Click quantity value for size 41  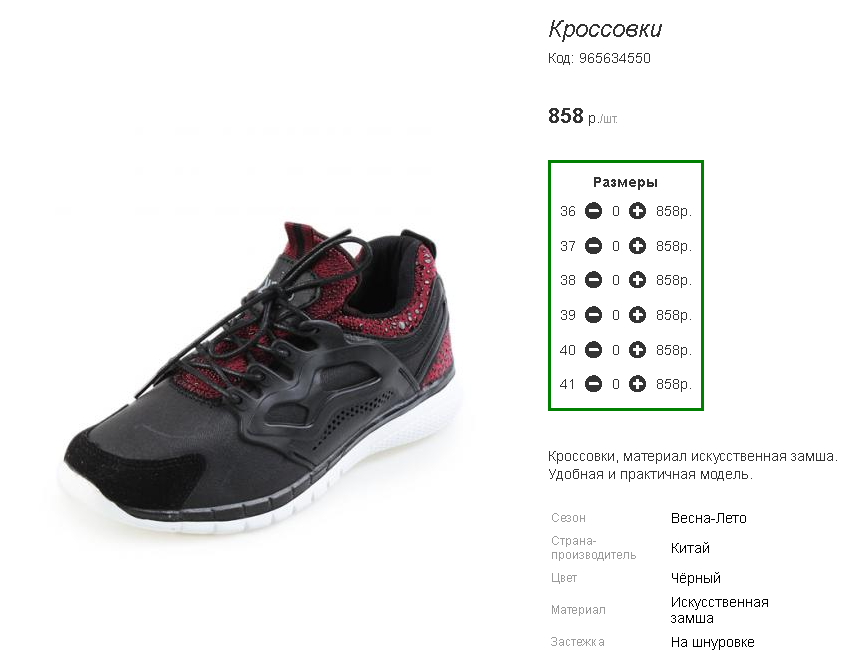tap(615, 384)
